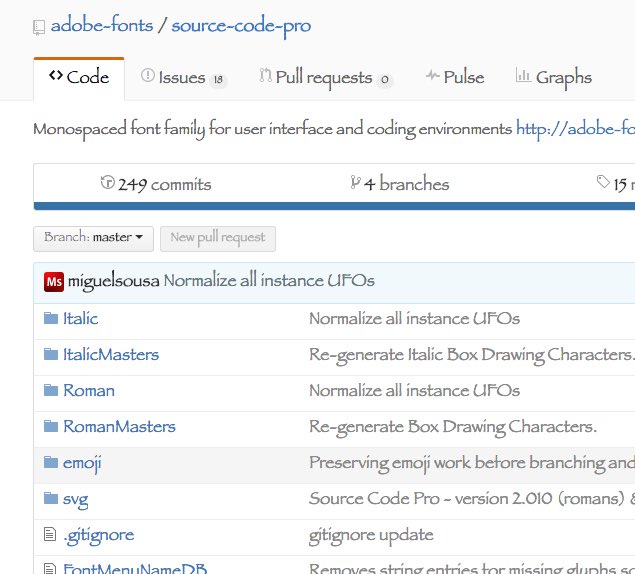Click the releases tag icon
Image resolution: width=635 pixels, height=574 pixels.
[x=603, y=182]
